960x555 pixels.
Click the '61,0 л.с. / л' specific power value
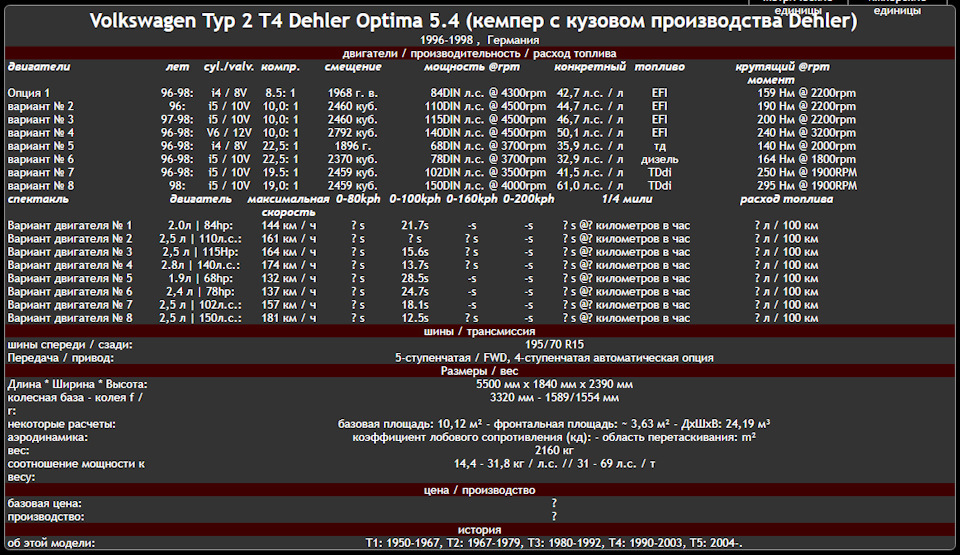590,186
